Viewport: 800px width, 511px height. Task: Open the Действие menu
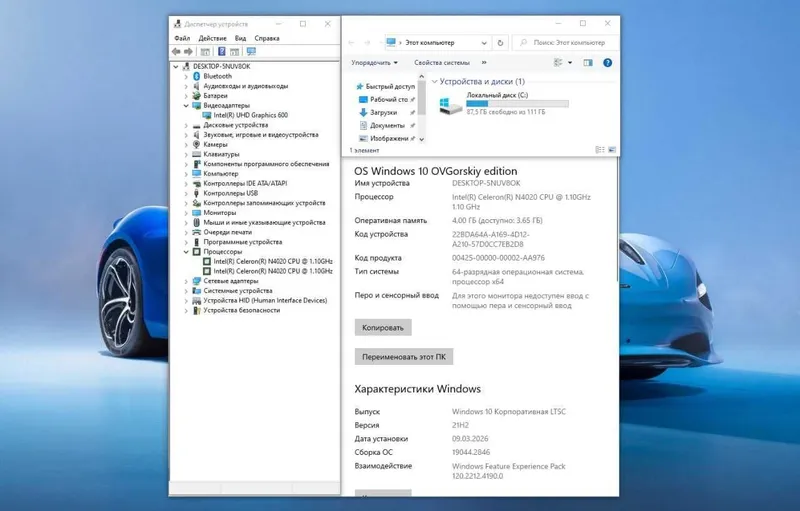(x=212, y=38)
